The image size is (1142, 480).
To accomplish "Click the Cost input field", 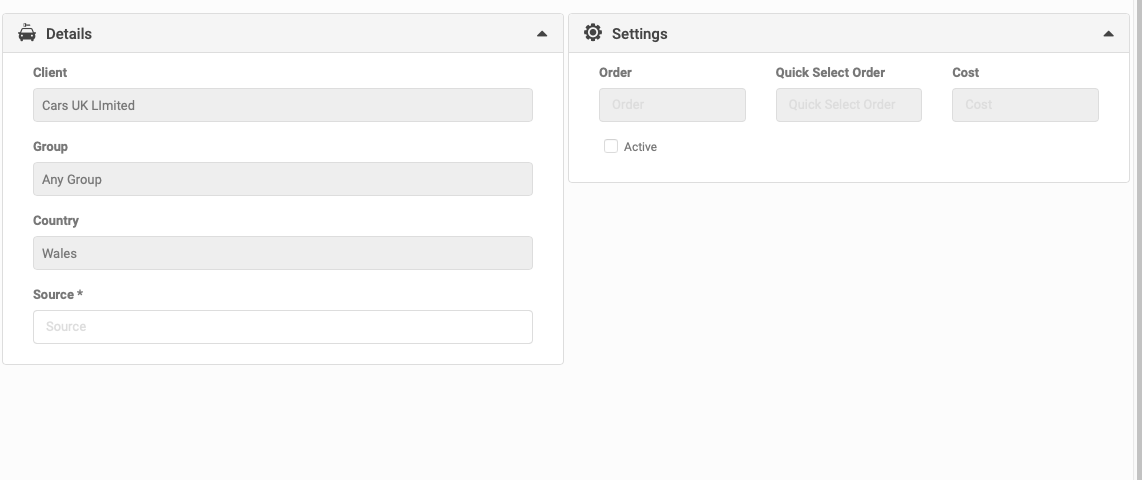I will click(1025, 105).
